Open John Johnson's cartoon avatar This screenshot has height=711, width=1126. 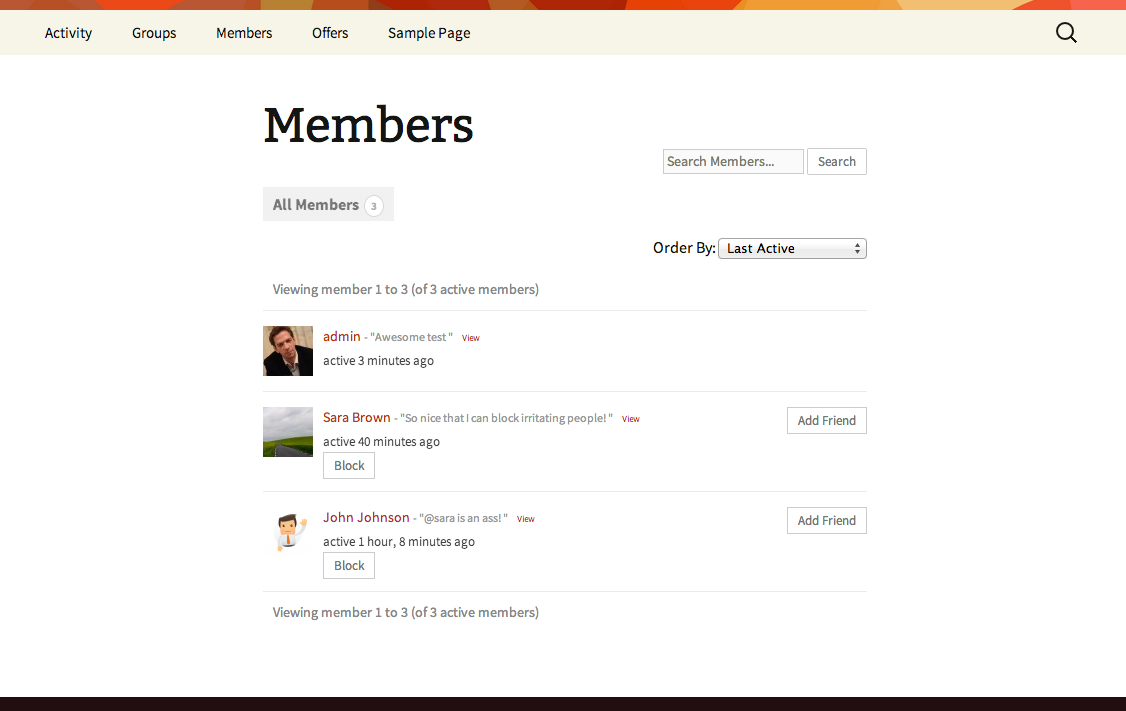point(288,532)
